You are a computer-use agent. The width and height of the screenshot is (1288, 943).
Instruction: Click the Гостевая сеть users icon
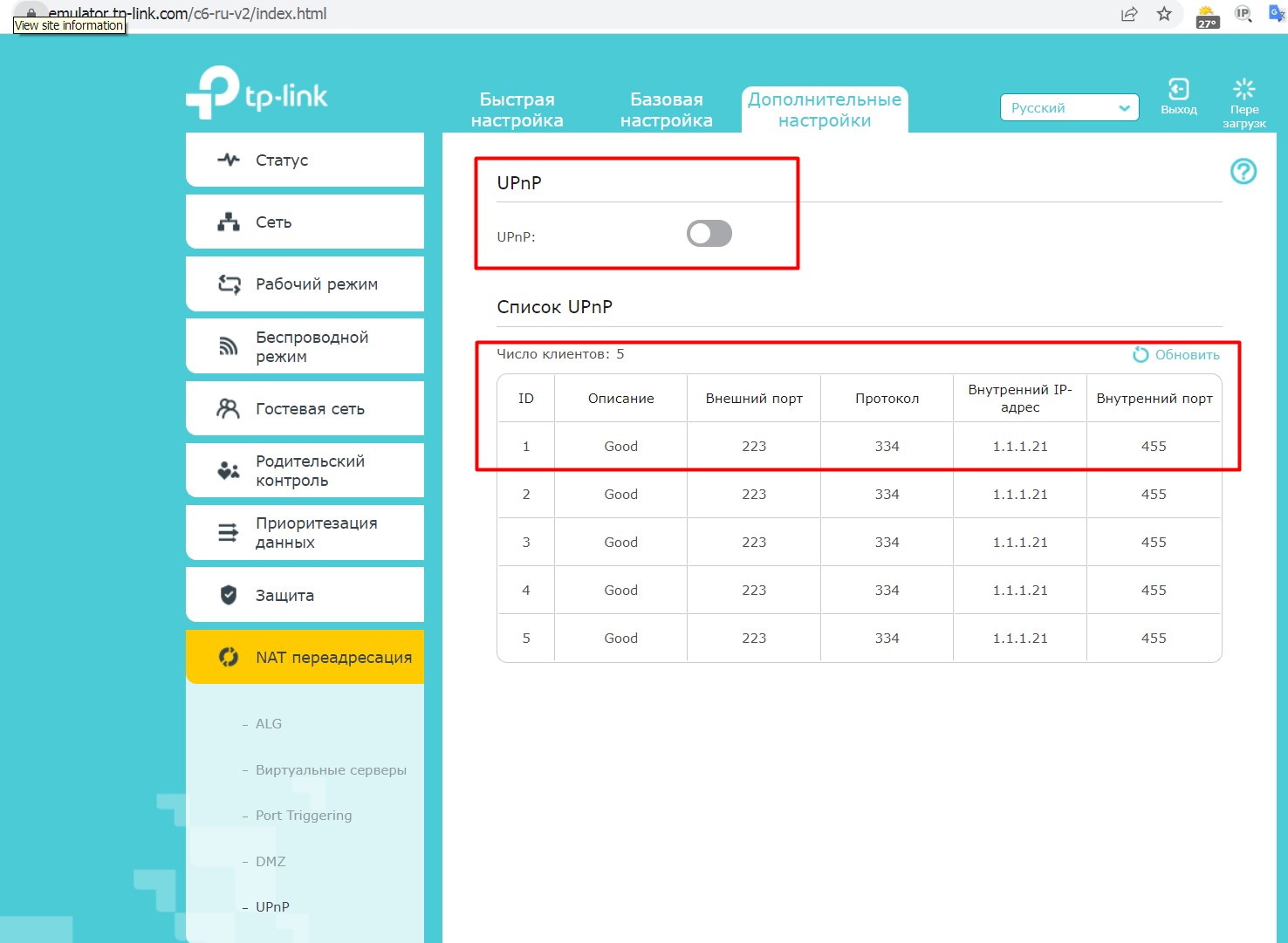(228, 408)
